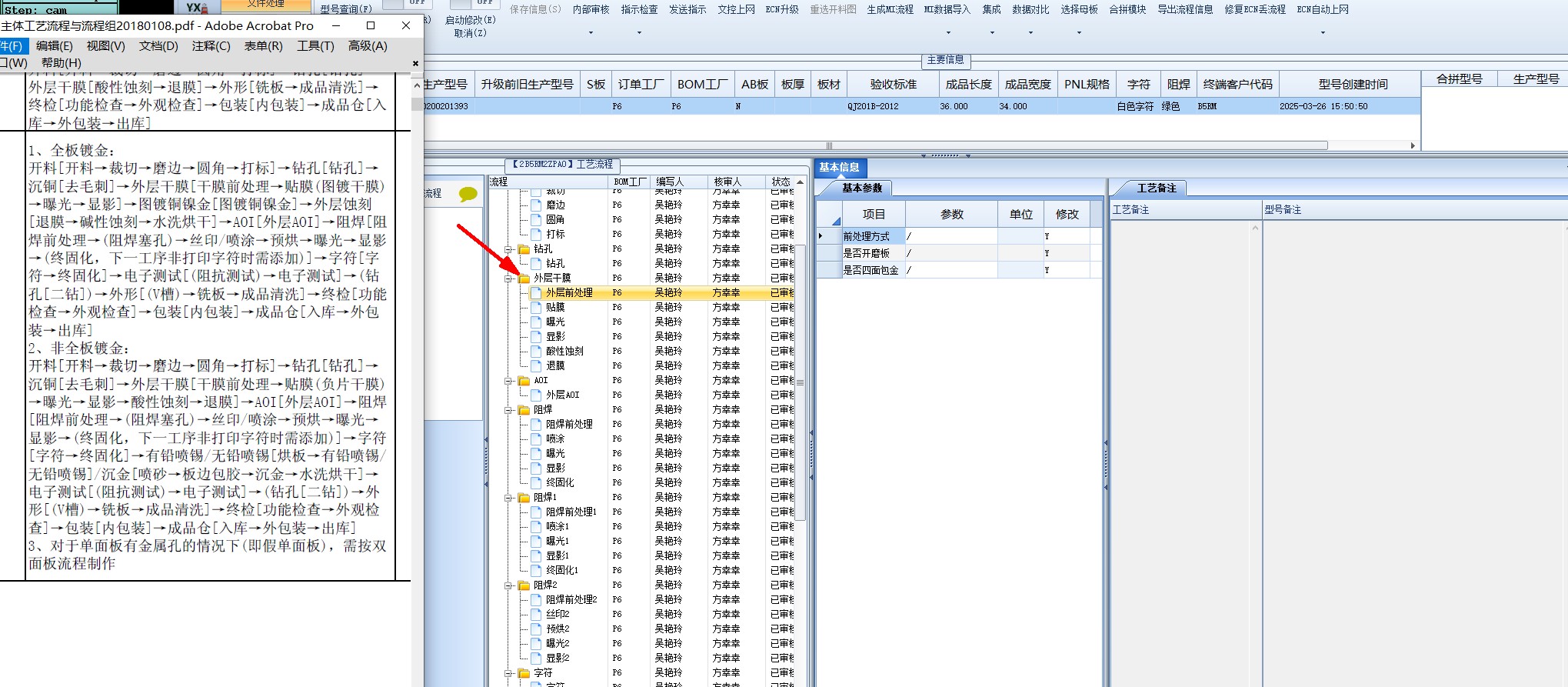Click 启动修改(E) to start editing
Viewport: 1568px width, 687px height.
pyautogui.click(x=471, y=20)
